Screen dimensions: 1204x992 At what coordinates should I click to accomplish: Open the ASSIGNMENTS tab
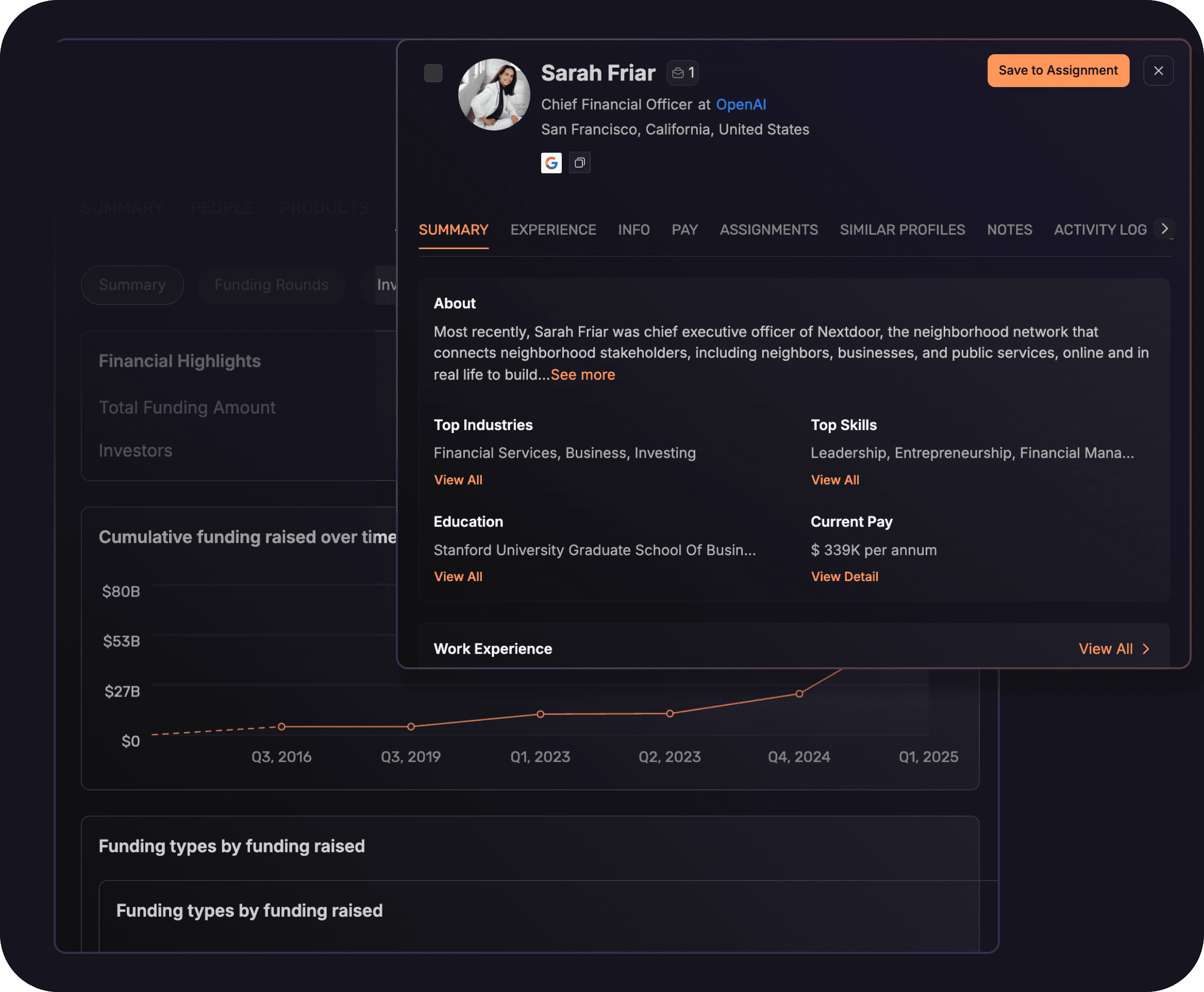(768, 230)
